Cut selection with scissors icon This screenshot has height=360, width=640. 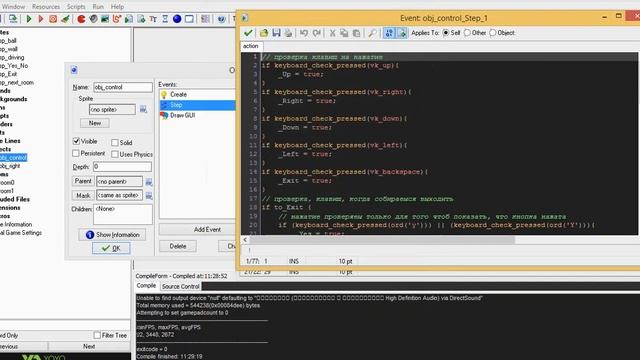[332, 33]
